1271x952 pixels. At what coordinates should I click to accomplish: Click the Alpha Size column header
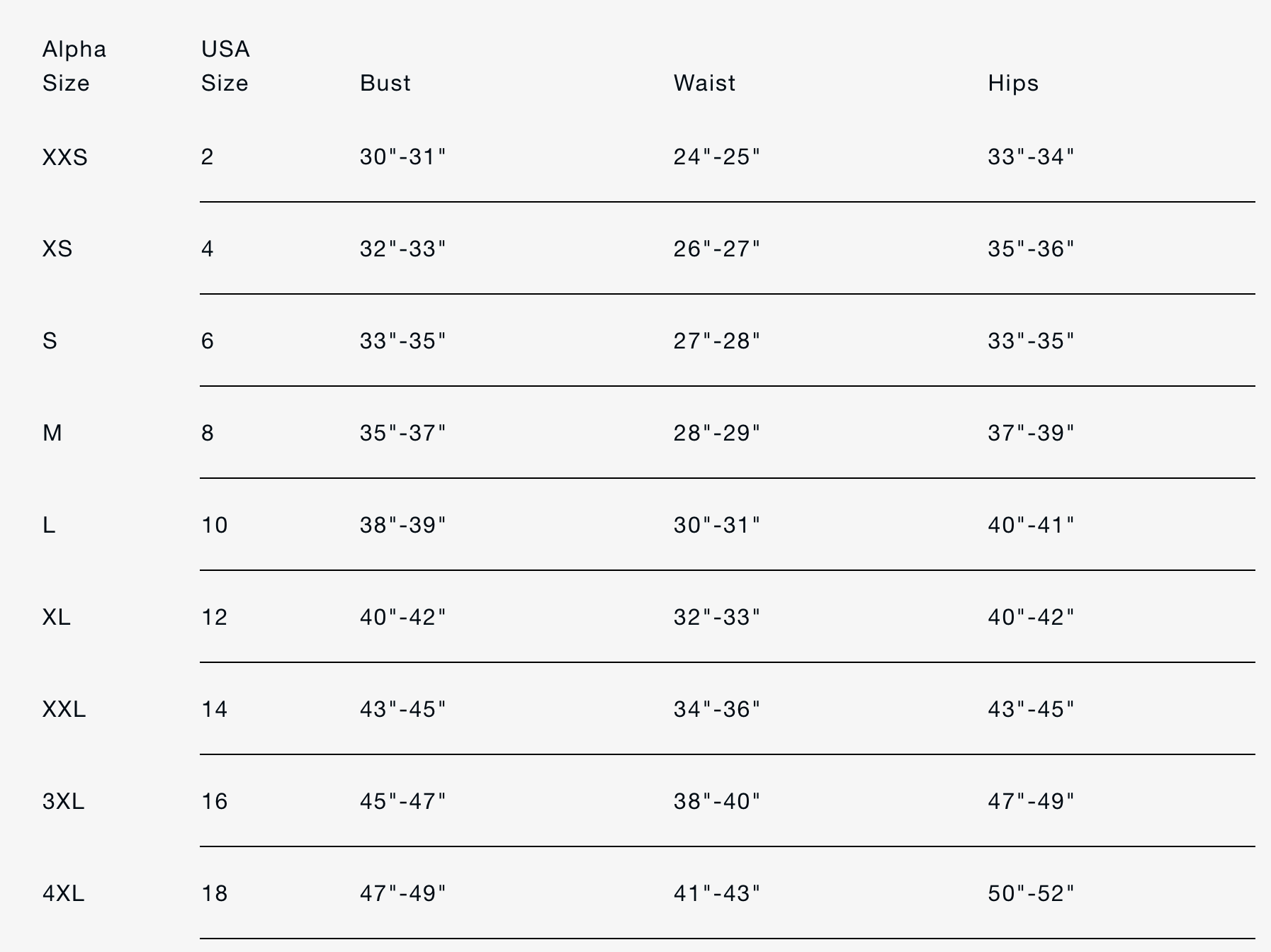(x=74, y=66)
